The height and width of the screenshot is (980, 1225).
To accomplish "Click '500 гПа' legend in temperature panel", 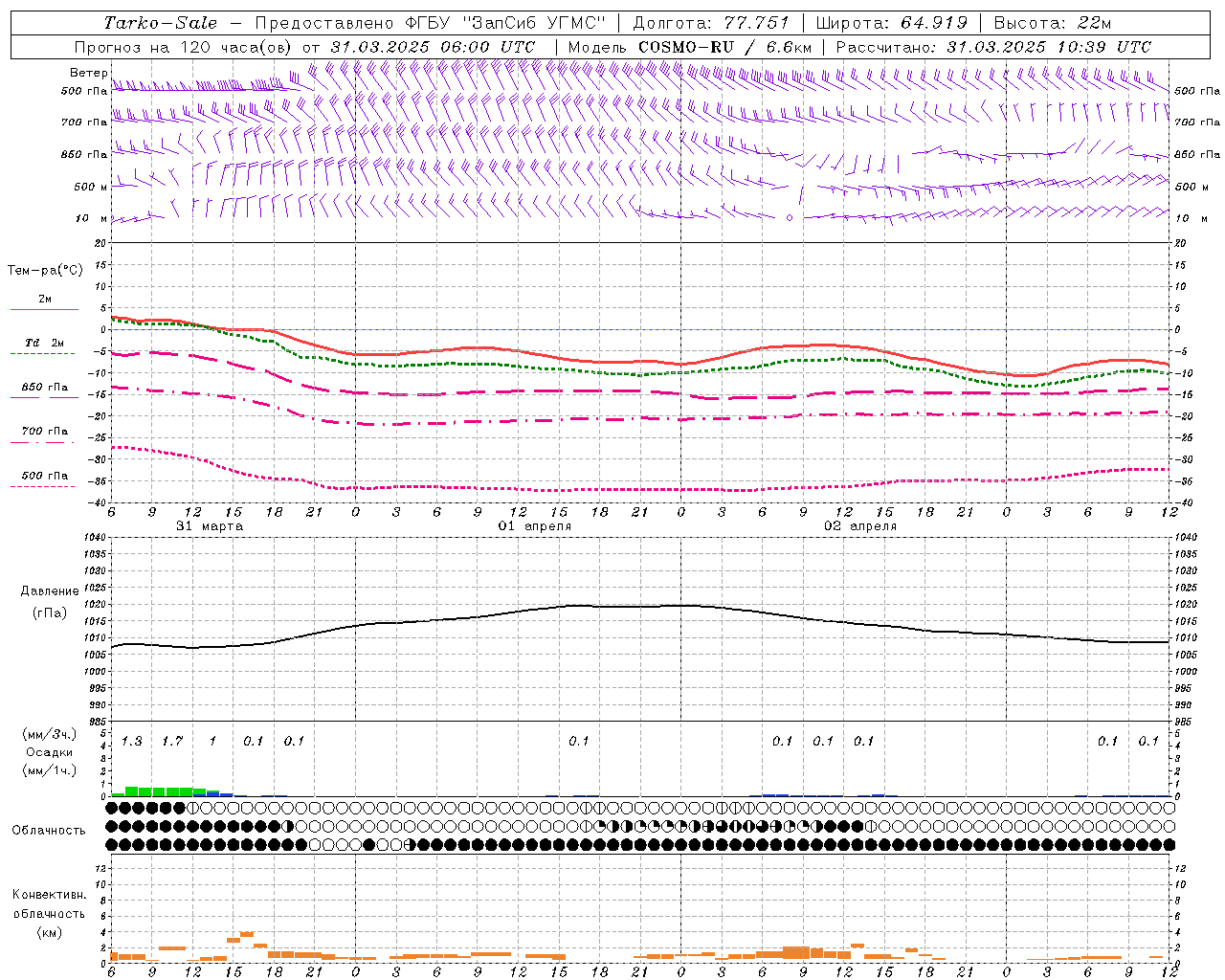I will (45, 476).
